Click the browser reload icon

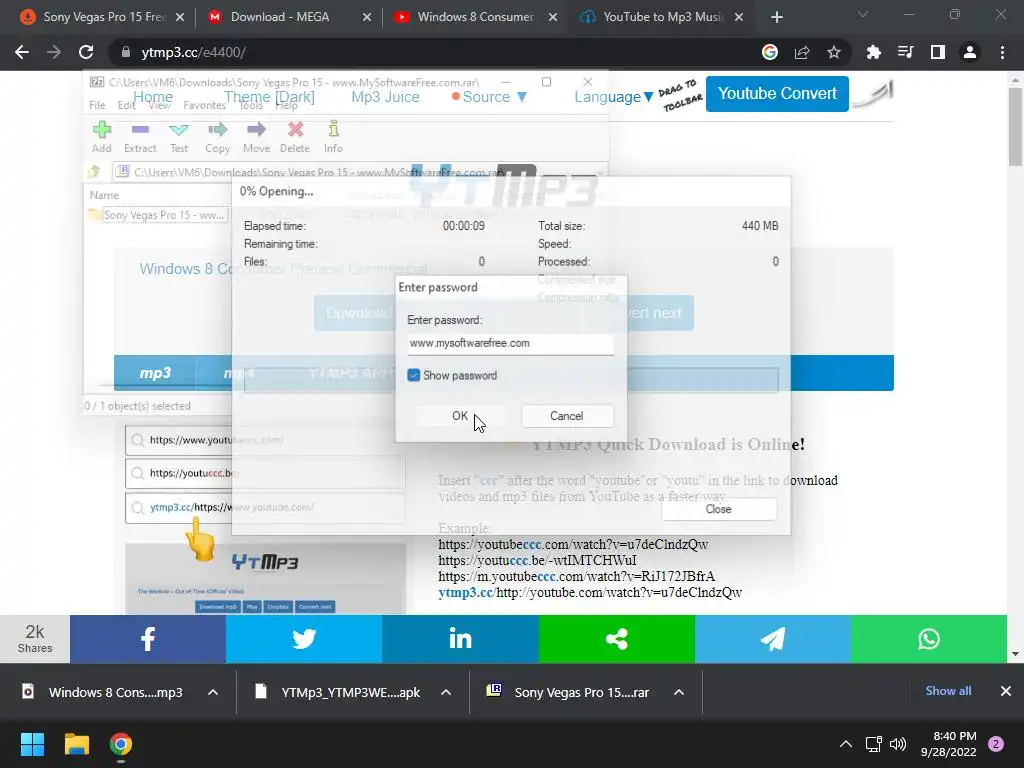(86, 52)
